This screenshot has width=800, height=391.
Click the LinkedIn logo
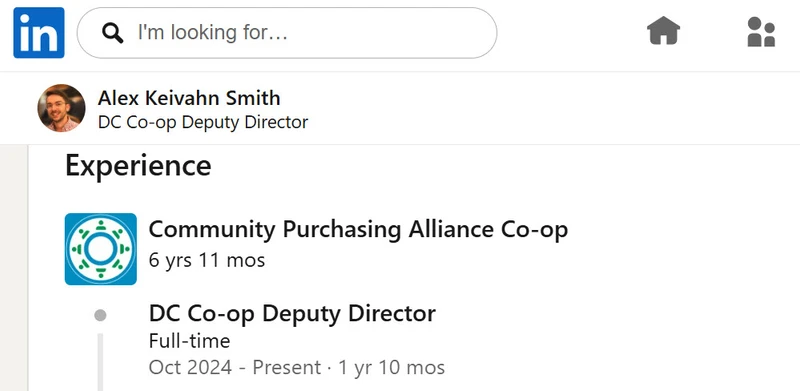(x=39, y=33)
